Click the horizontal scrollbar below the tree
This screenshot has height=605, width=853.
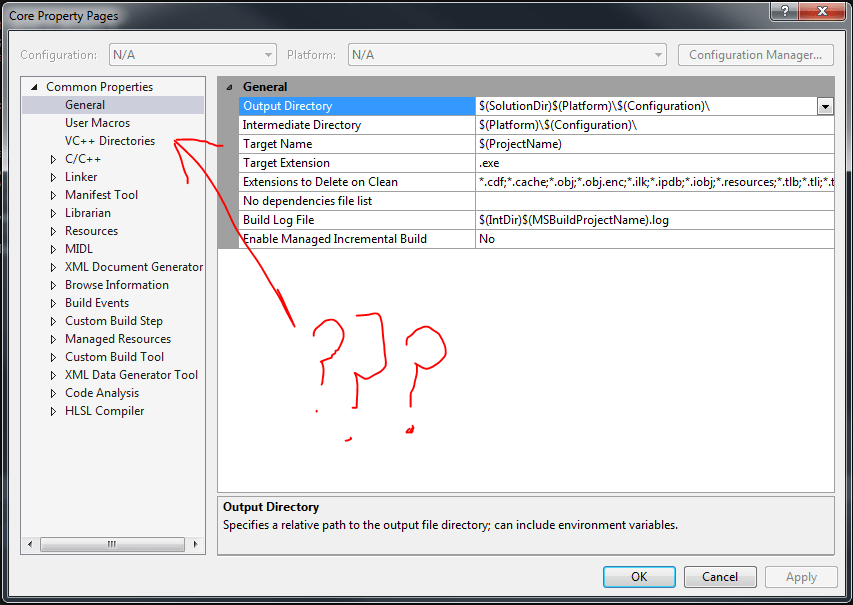112,544
